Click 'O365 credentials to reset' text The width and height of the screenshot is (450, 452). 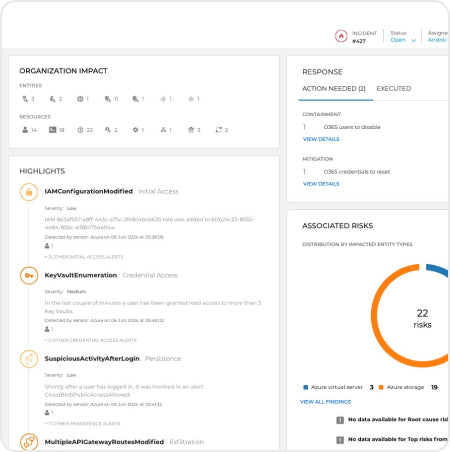(x=357, y=172)
